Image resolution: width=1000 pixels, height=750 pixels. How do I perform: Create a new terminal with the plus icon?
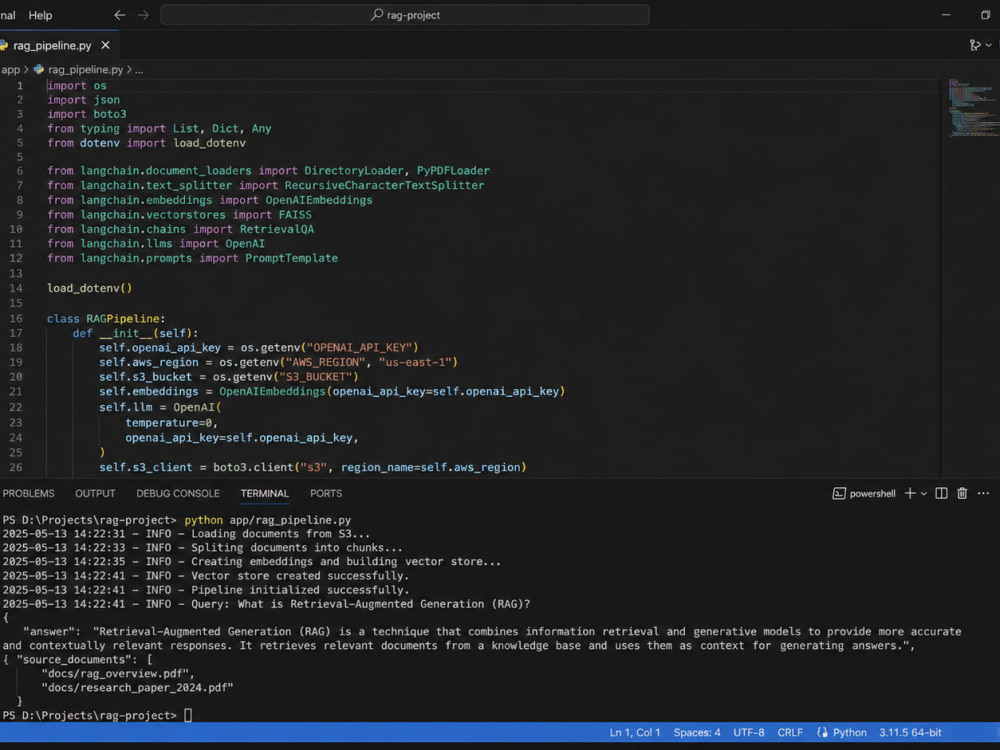point(910,493)
